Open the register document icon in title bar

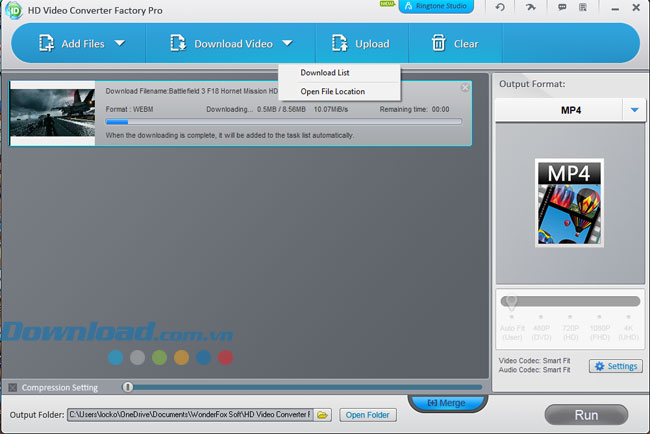coord(583,7)
